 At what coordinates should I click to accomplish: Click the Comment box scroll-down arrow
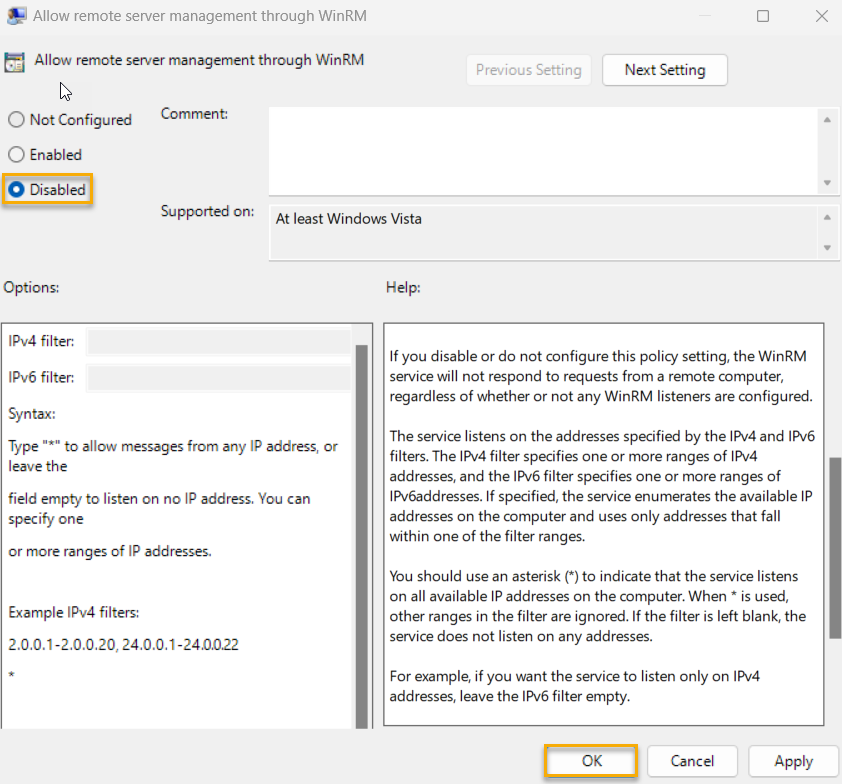[829, 183]
